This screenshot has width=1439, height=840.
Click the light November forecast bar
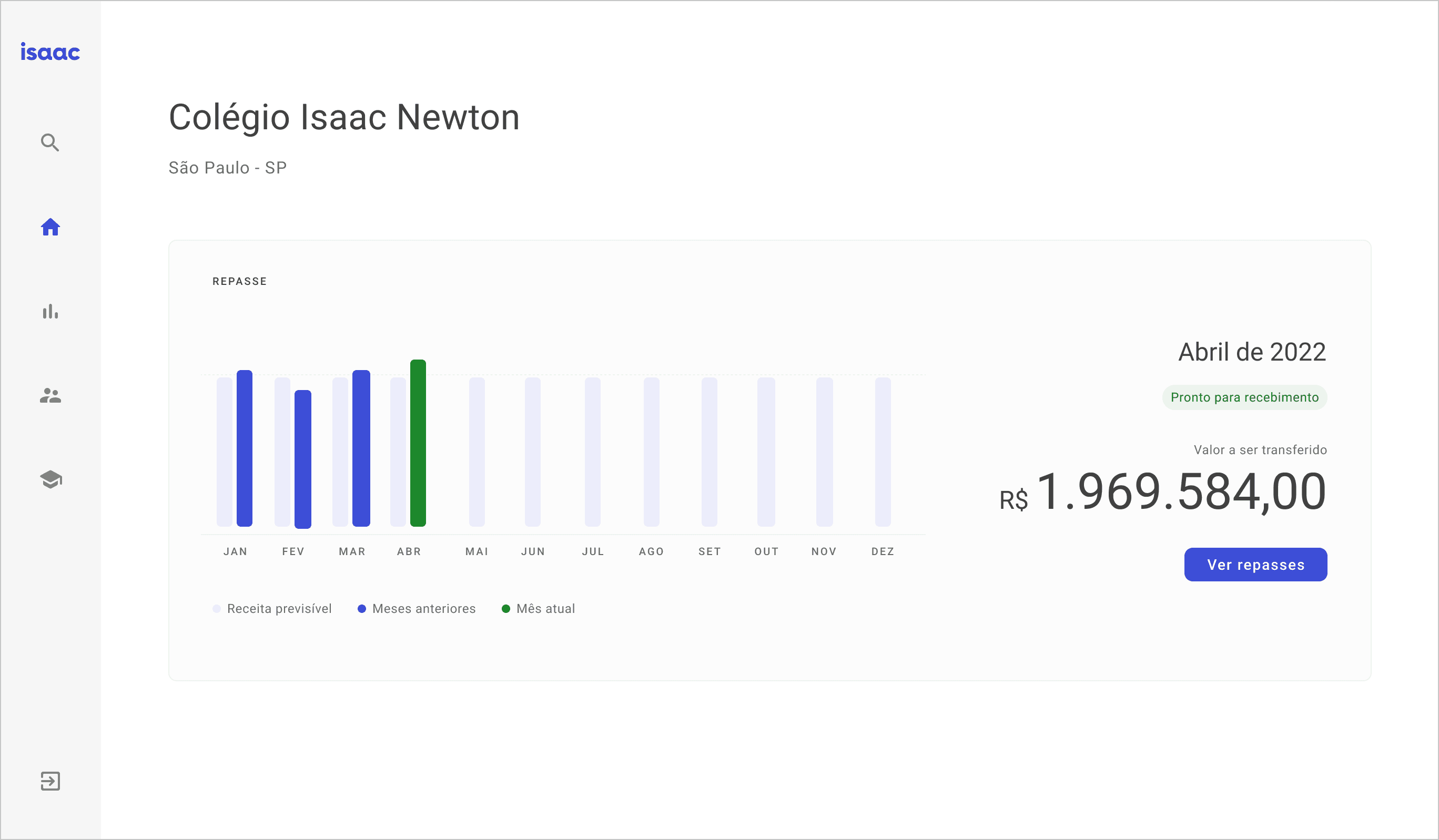[x=825, y=452]
